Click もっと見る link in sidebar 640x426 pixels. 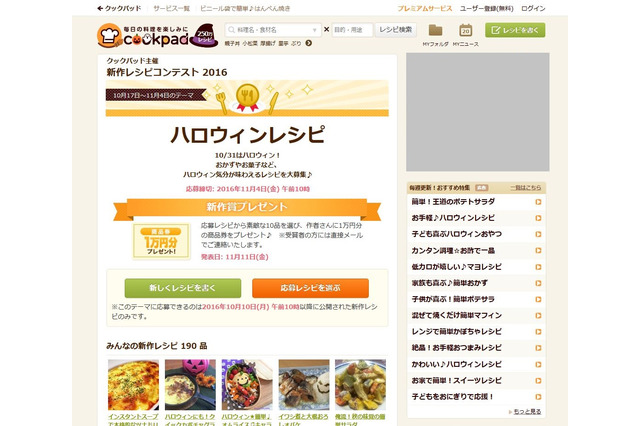coord(527,412)
